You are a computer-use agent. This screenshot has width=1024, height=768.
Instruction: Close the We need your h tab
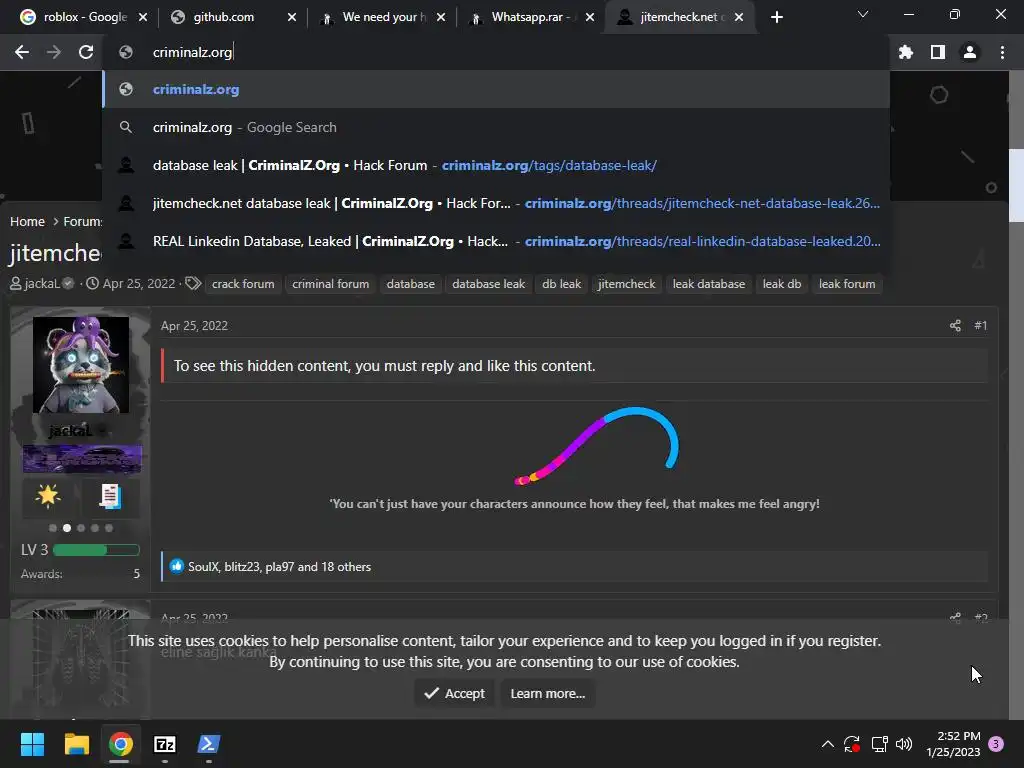tap(441, 17)
